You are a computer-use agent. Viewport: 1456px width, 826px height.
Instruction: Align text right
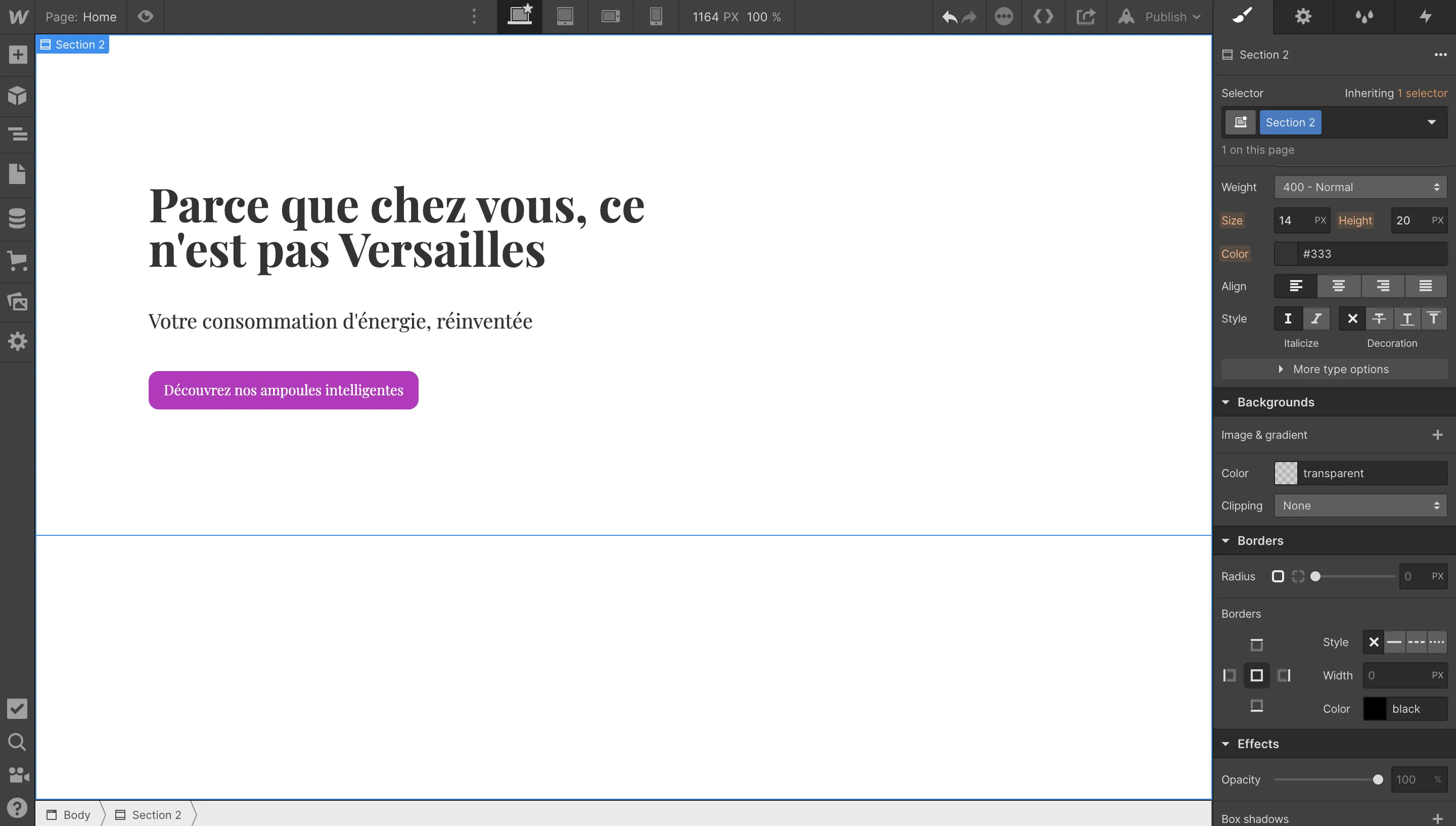point(1383,286)
